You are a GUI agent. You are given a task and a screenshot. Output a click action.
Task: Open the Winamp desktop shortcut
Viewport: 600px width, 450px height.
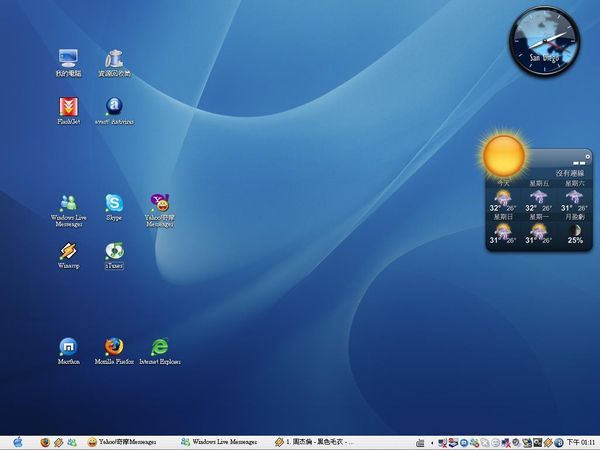[68, 256]
